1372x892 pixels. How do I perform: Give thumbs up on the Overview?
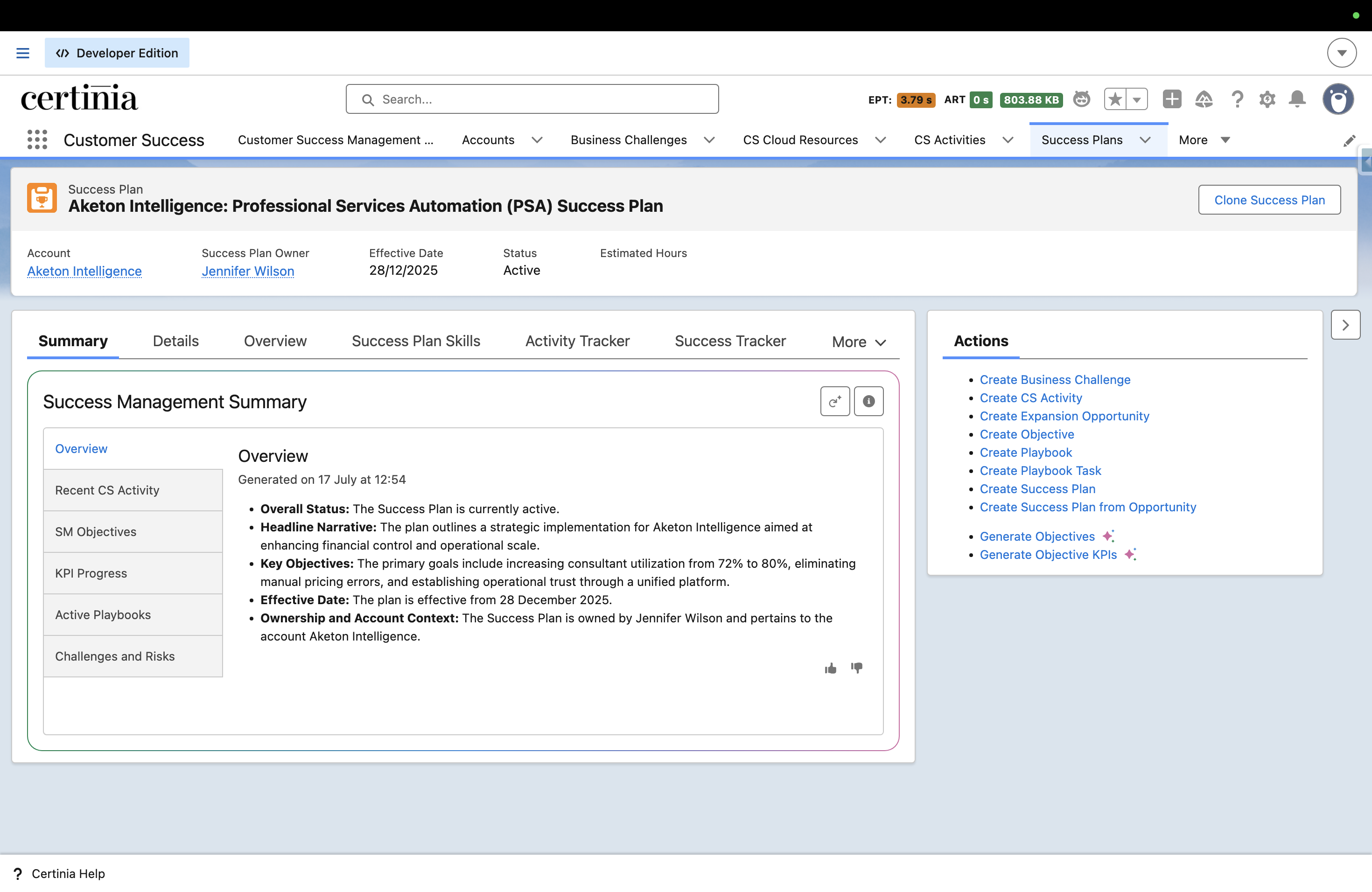point(830,669)
